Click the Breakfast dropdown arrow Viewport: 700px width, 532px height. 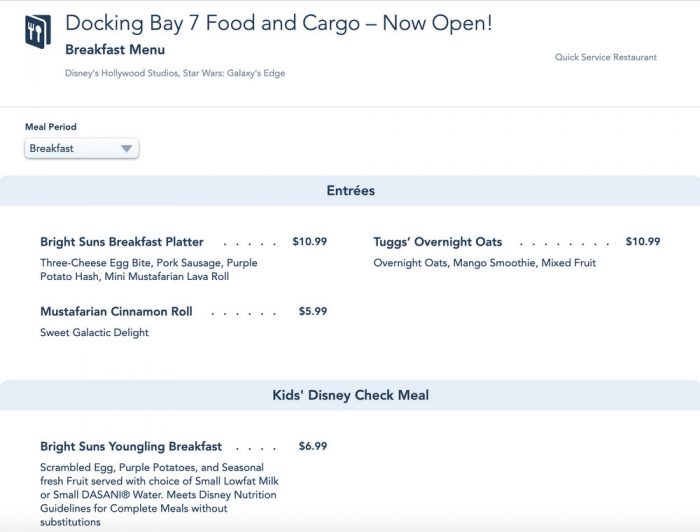coord(126,149)
